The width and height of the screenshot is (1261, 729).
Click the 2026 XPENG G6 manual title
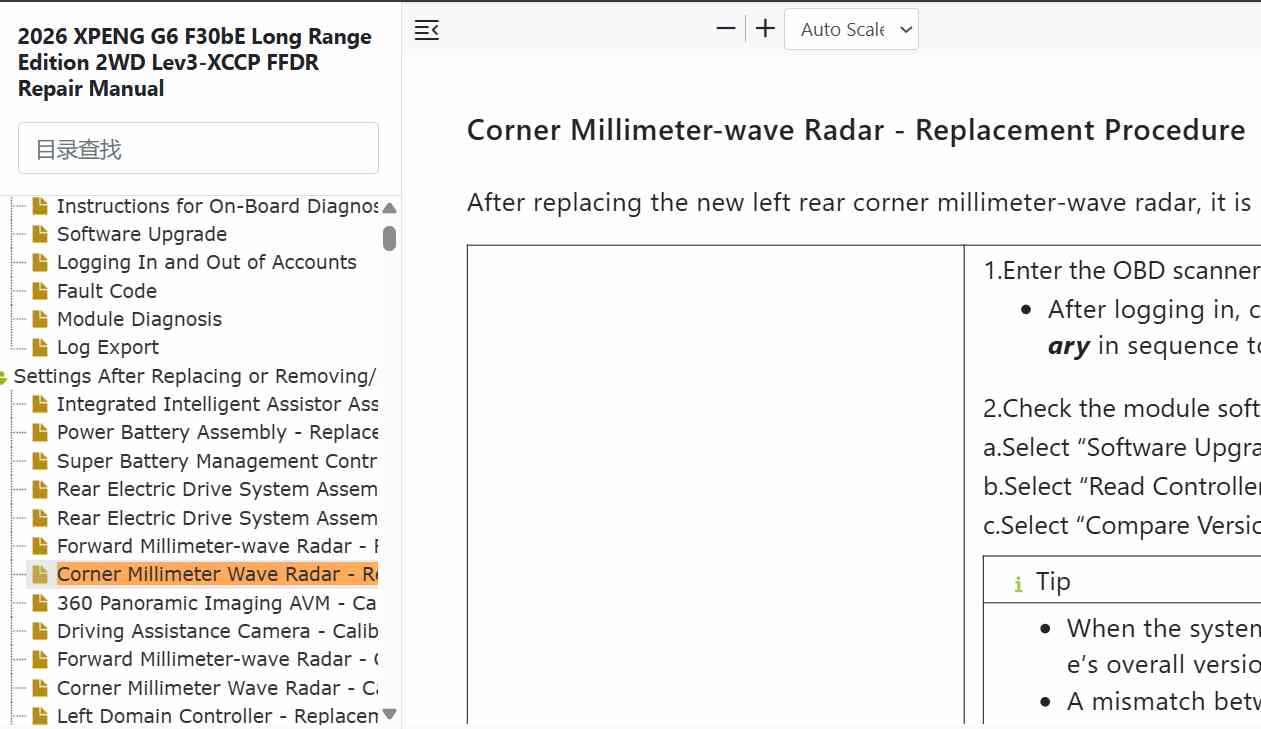coord(195,62)
